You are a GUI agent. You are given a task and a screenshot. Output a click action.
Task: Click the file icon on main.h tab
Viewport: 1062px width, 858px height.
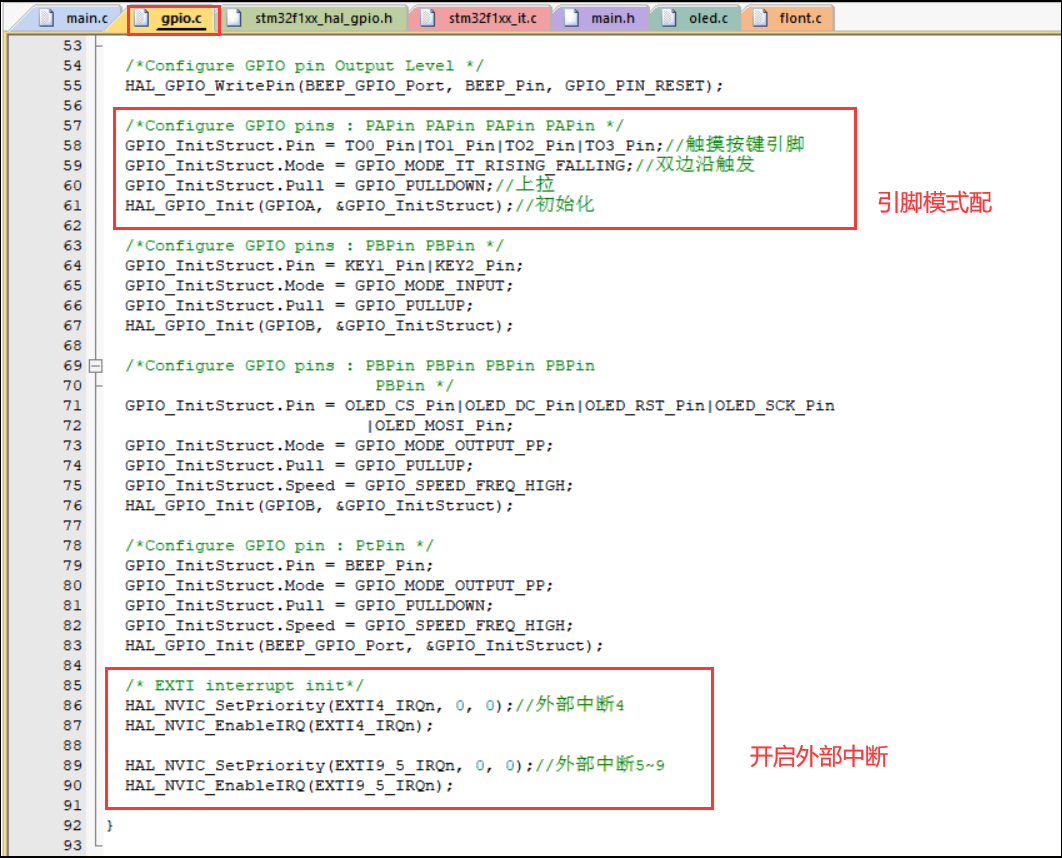tap(572, 18)
